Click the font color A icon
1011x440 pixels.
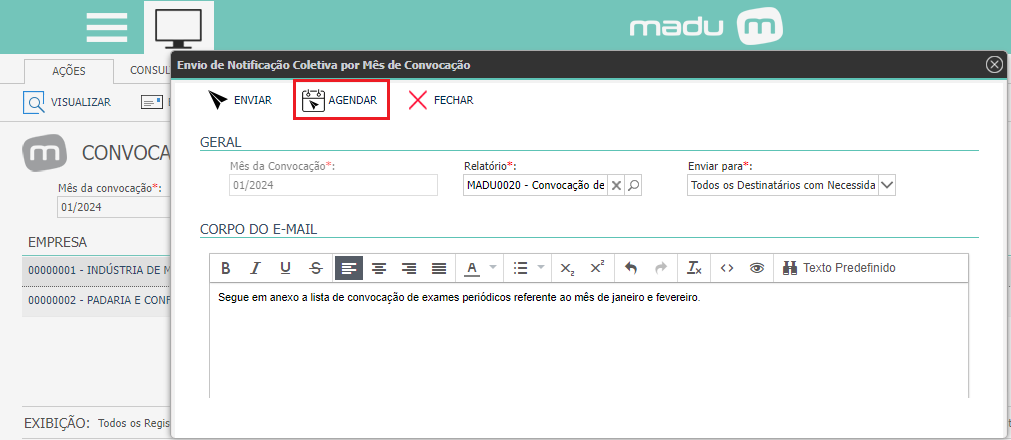(x=472, y=268)
